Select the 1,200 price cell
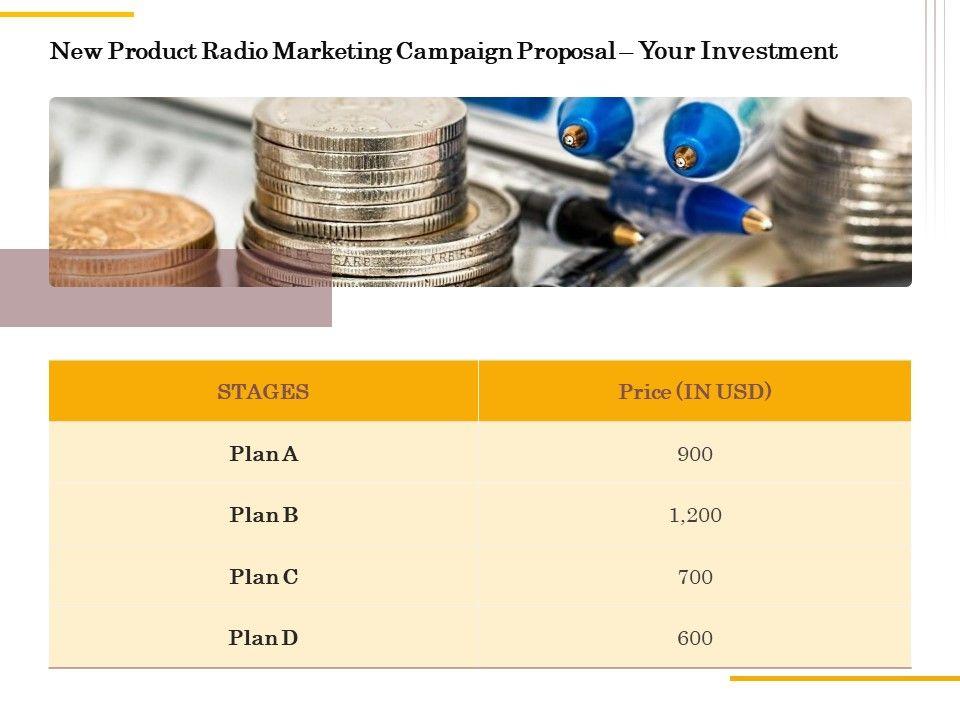 [695, 516]
